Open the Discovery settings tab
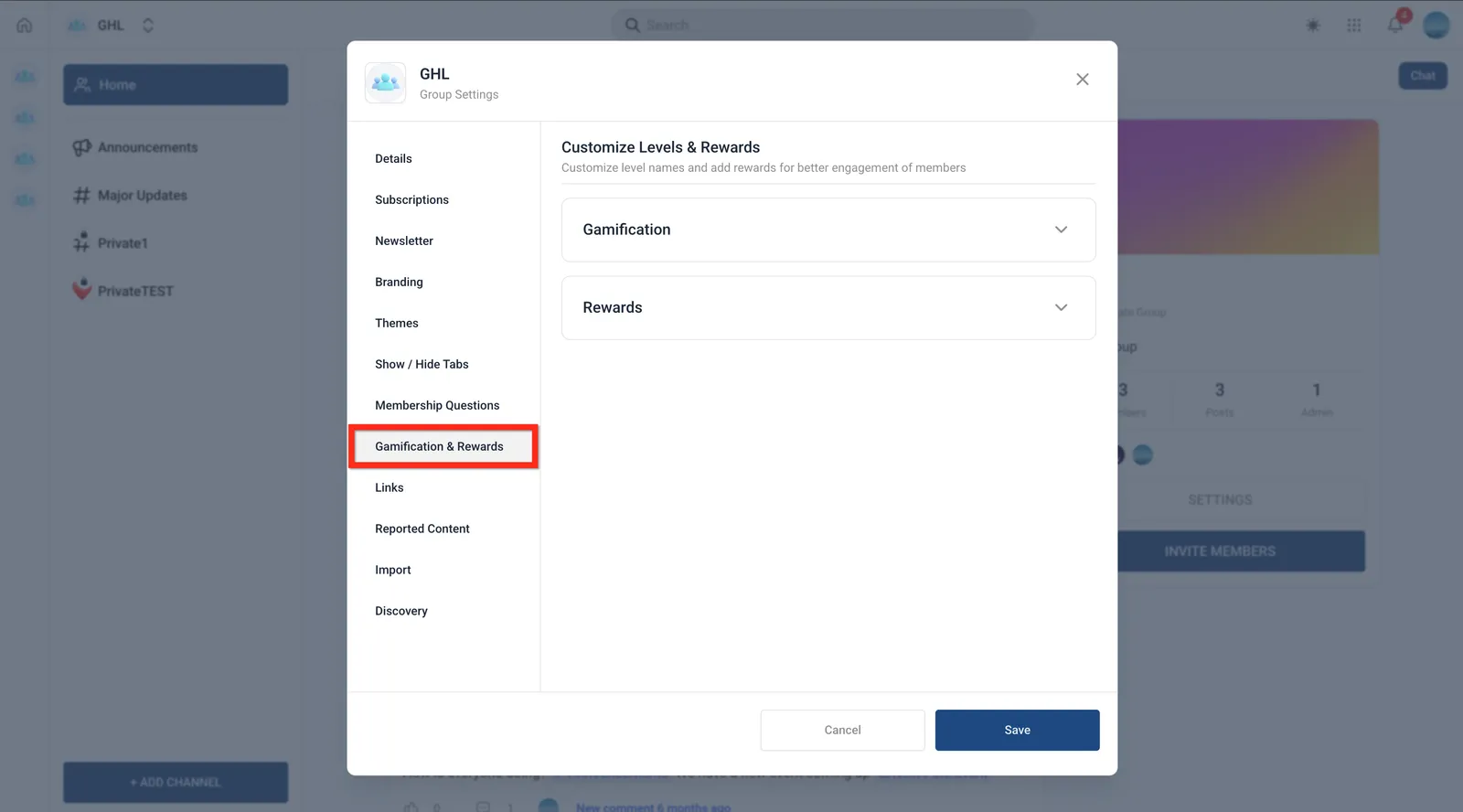This screenshot has height=812, width=1463. point(401,612)
